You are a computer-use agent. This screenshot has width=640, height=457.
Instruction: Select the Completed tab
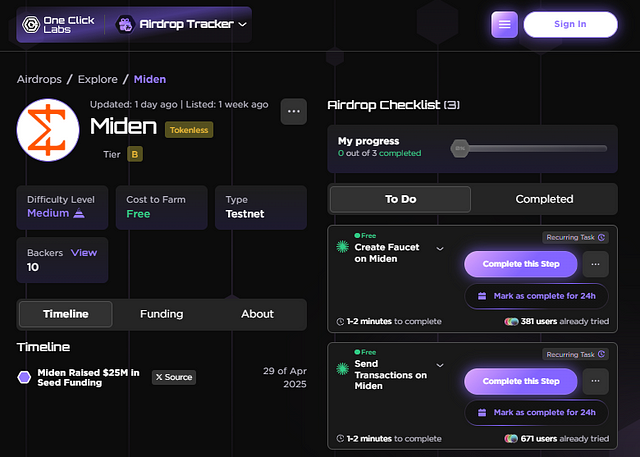click(544, 199)
